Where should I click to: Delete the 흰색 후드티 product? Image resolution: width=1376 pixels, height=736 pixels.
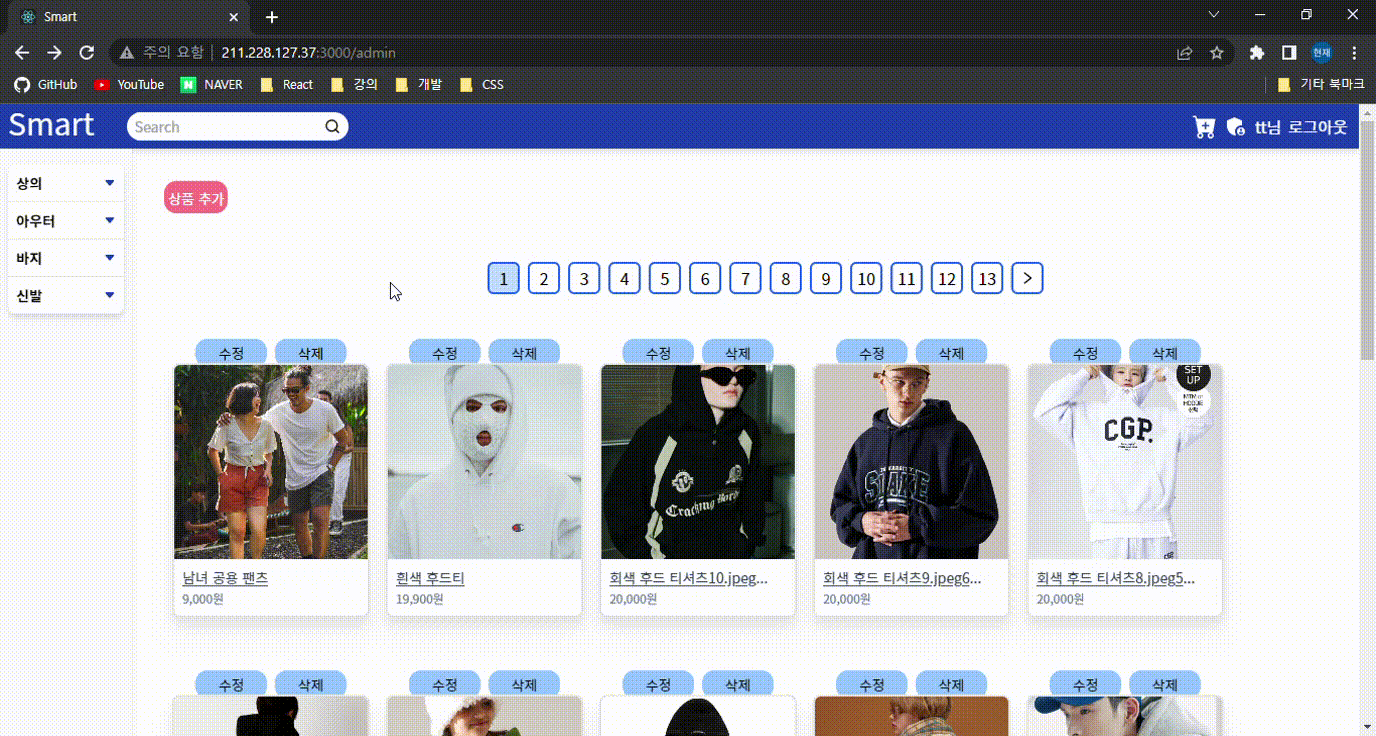(x=524, y=353)
